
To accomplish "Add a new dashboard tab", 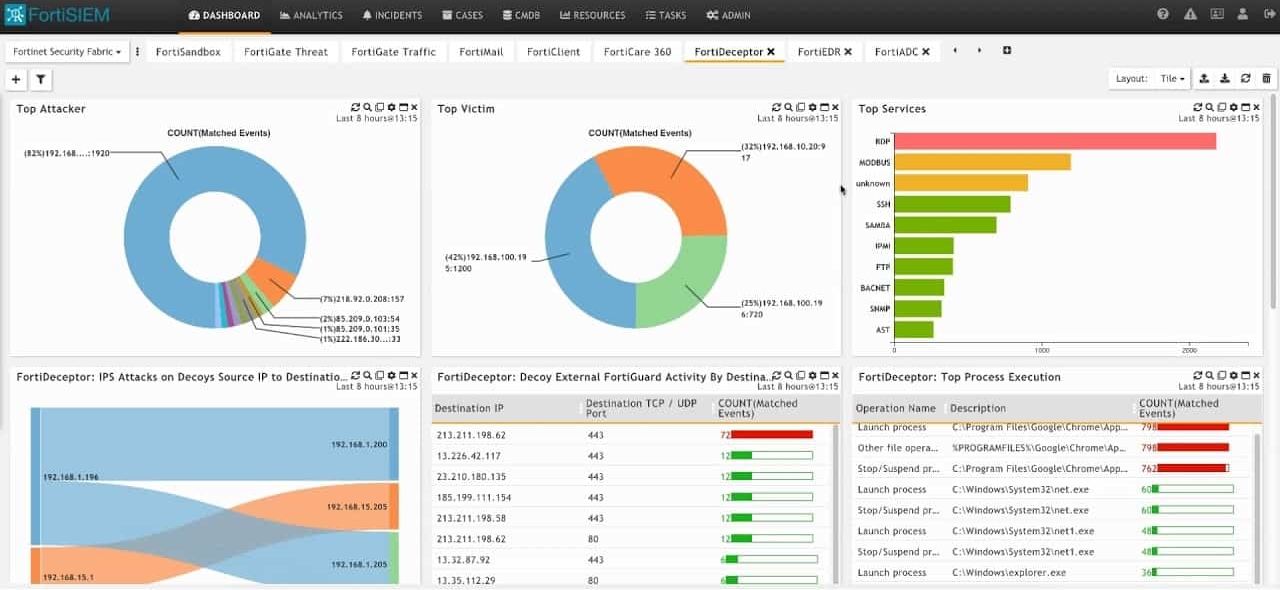I will (x=1007, y=51).
